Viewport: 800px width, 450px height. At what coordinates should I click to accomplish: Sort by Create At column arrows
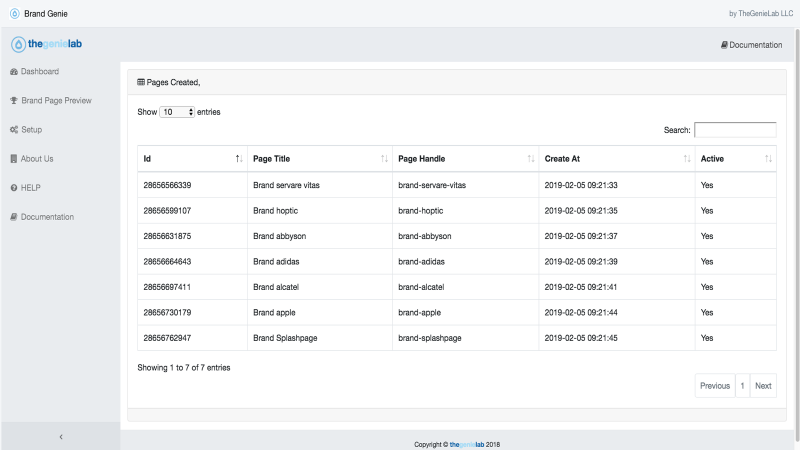687,159
